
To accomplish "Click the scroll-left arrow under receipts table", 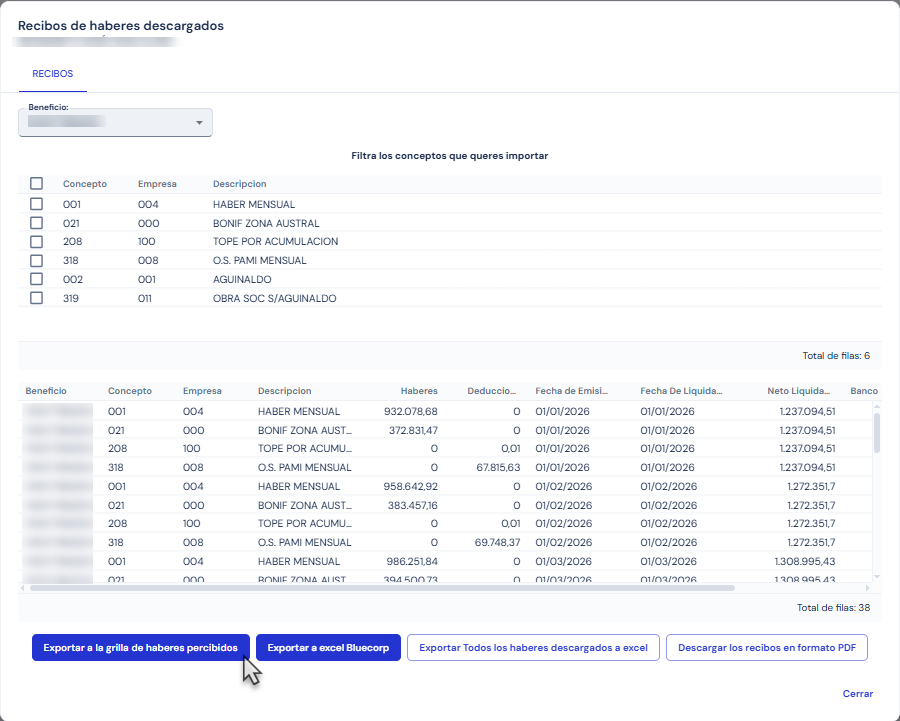I will 22,588.
